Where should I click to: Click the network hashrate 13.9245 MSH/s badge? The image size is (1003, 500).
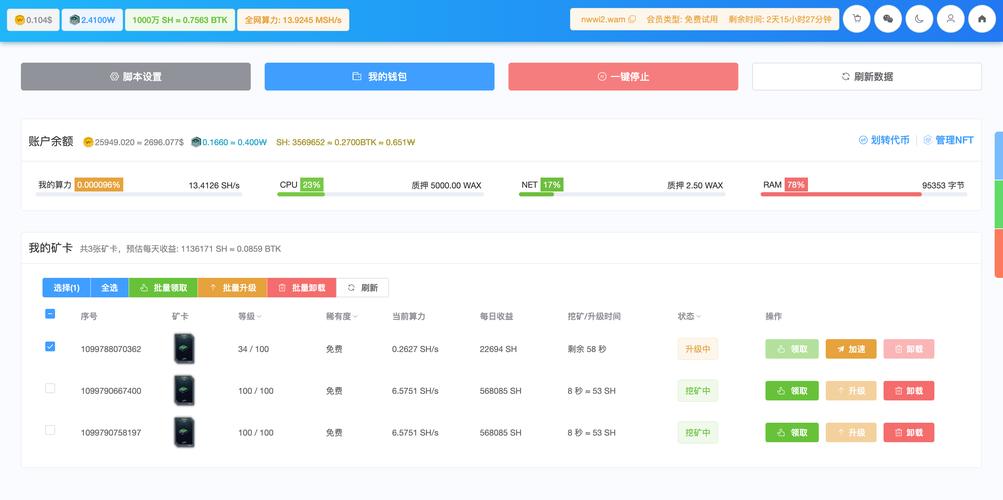[x=293, y=20]
